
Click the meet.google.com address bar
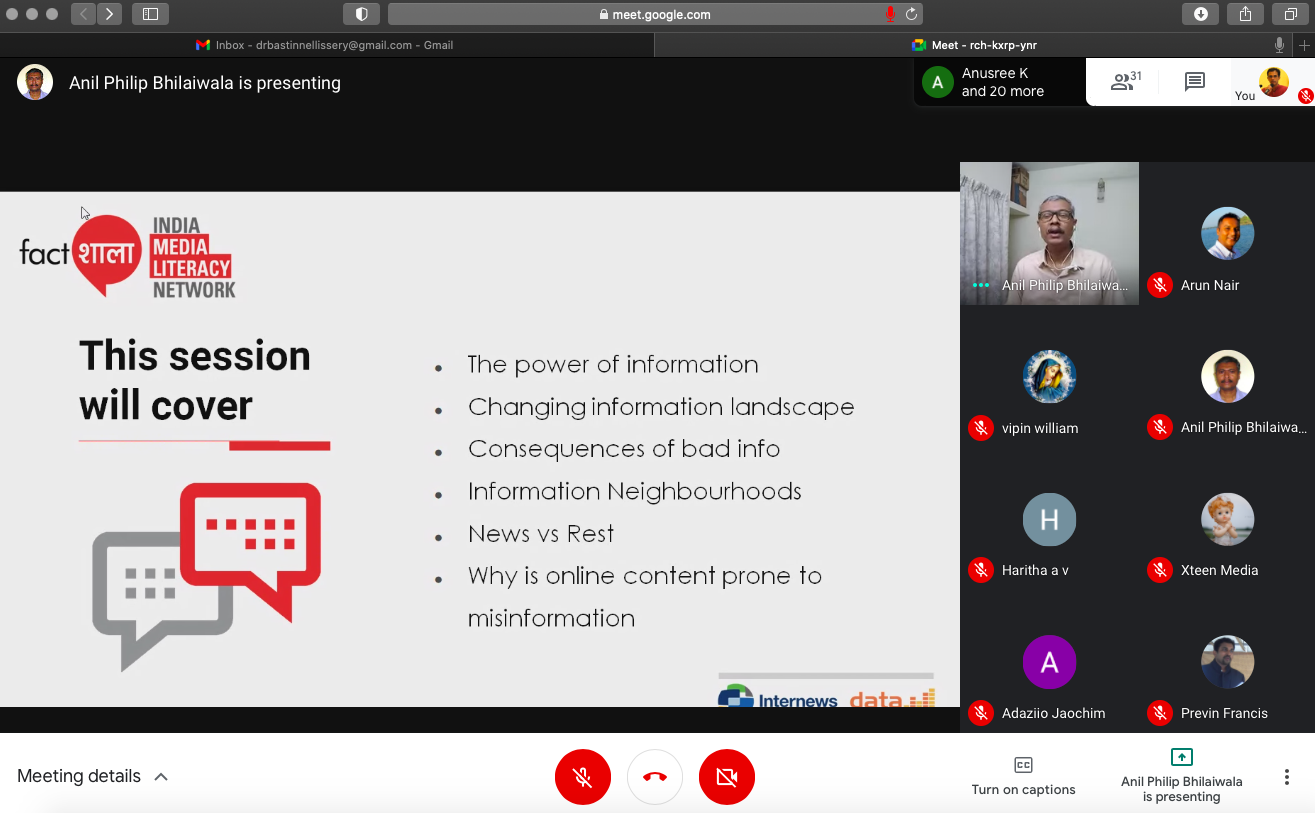pyautogui.click(x=654, y=14)
